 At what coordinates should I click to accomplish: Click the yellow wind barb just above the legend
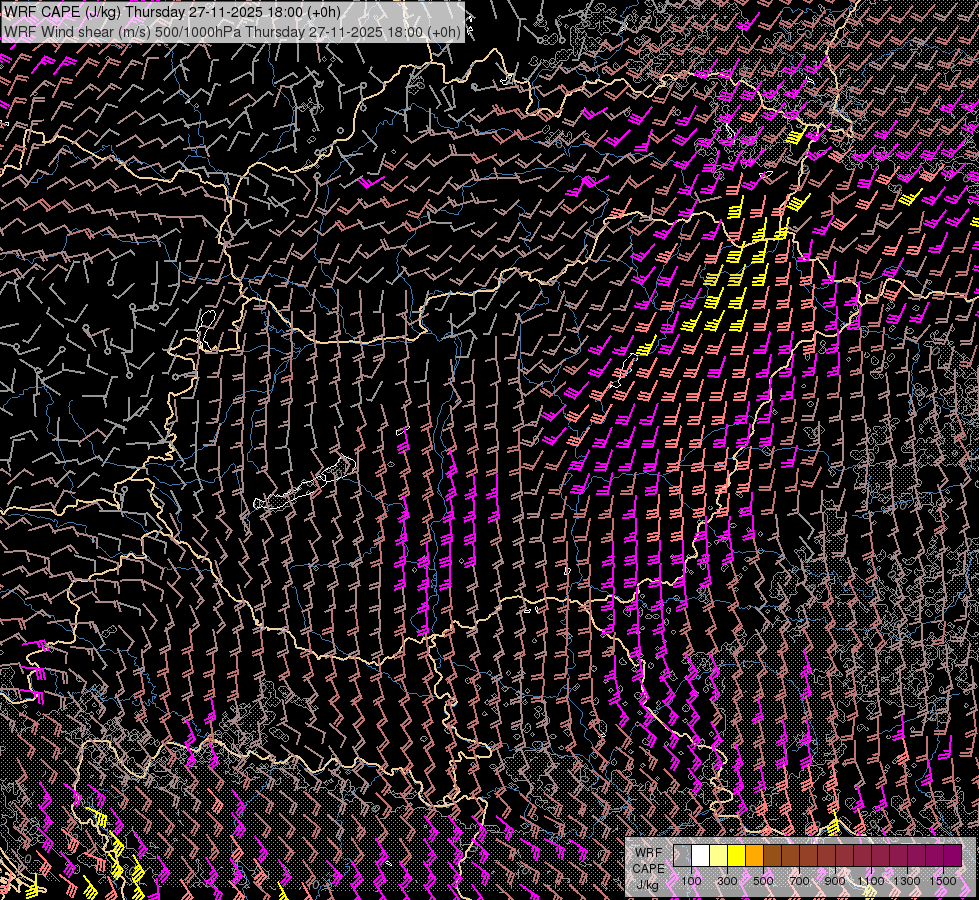point(834,826)
